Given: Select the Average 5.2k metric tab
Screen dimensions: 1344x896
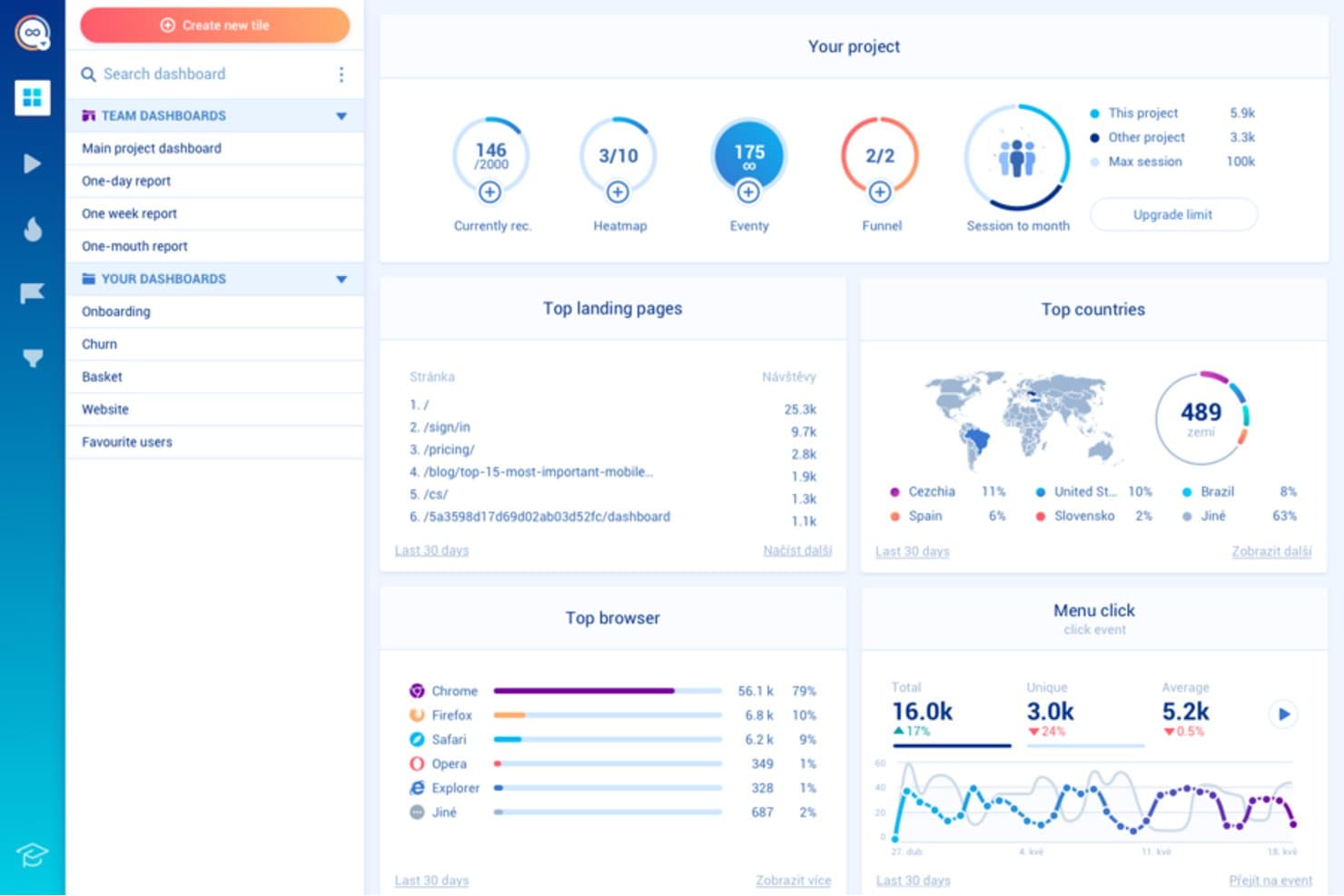Looking at the screenshot, I should pyautogui.click(x=1186, y=710).
